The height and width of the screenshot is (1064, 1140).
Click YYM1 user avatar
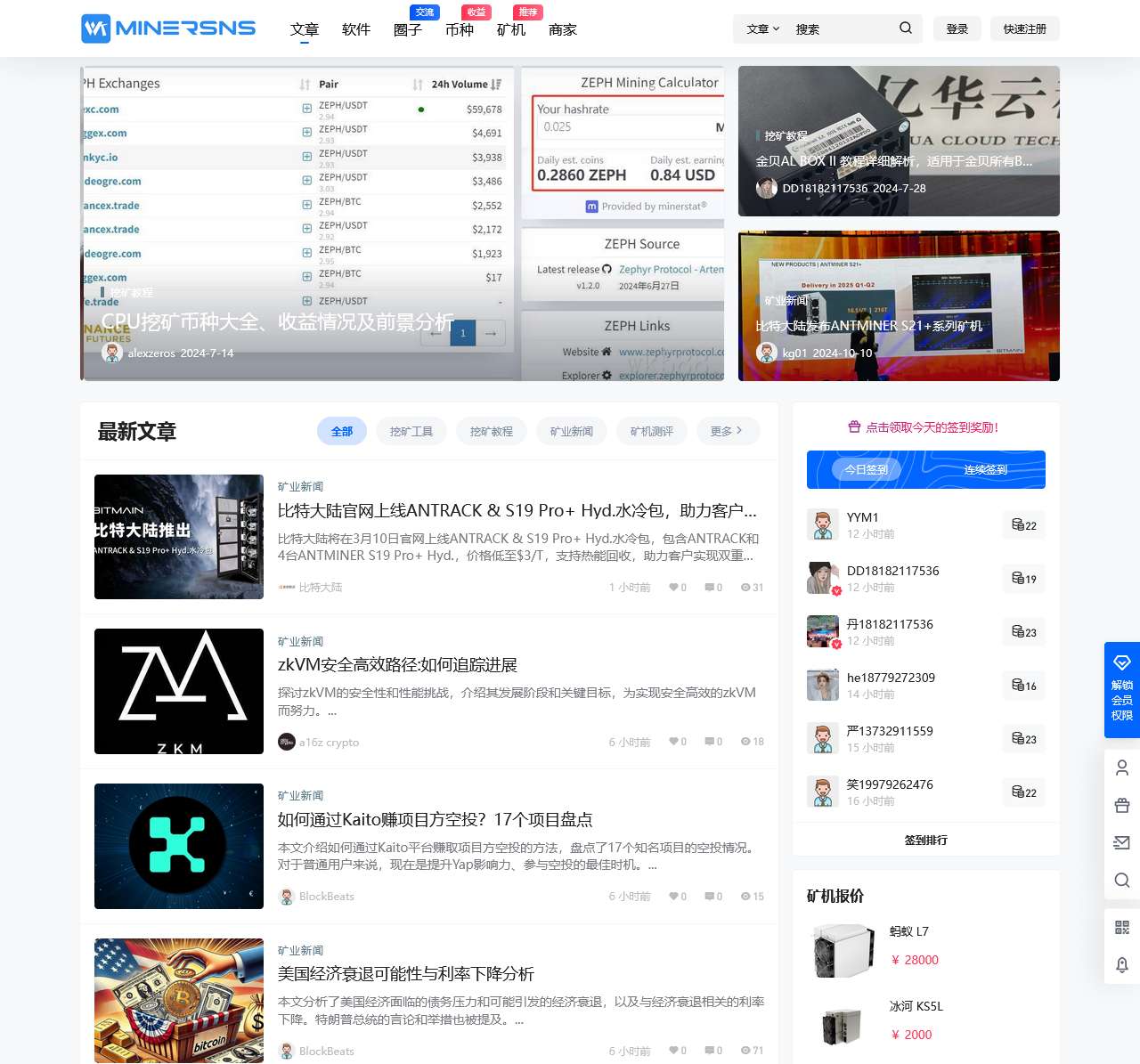tap(823, 525)
